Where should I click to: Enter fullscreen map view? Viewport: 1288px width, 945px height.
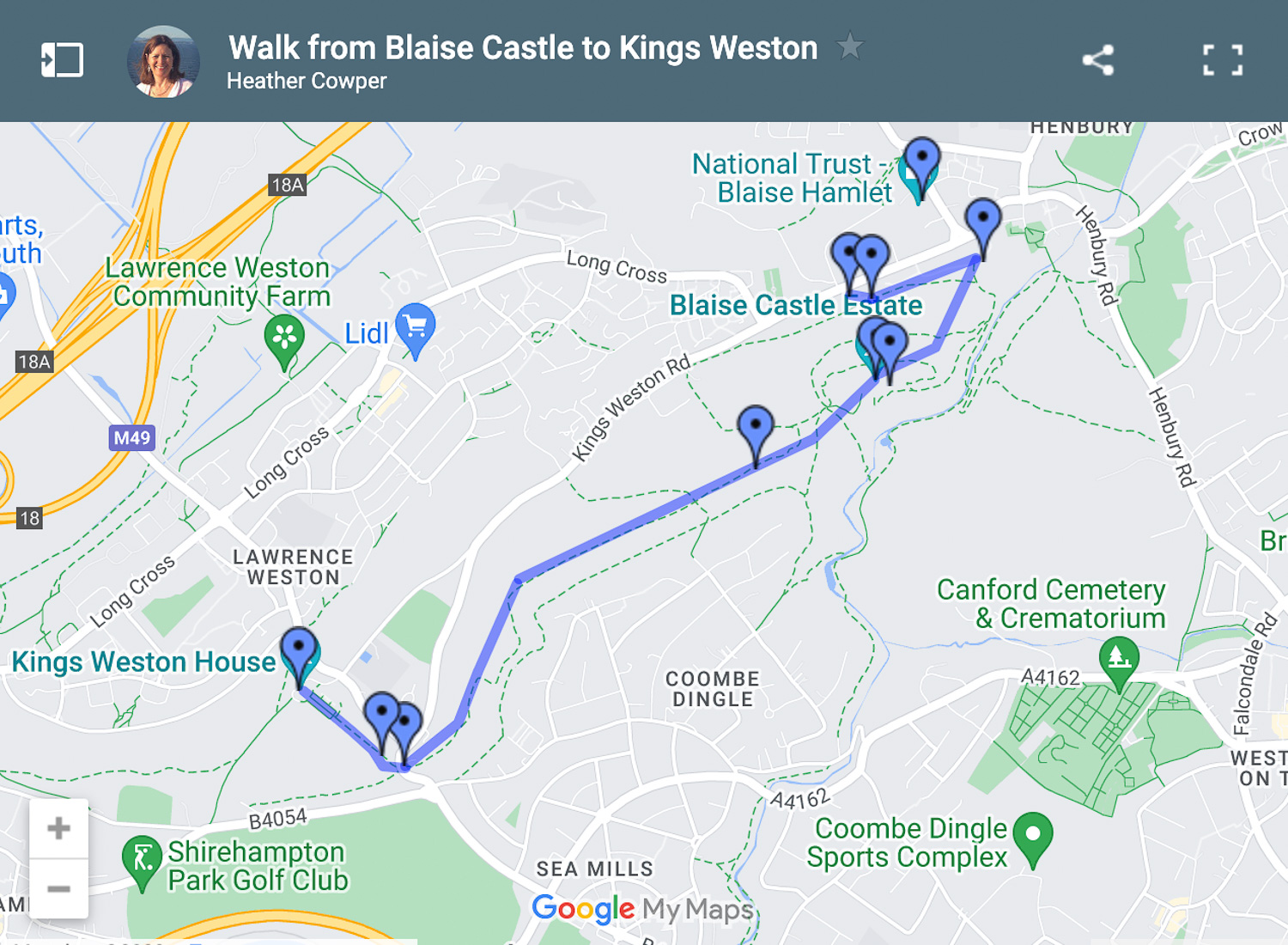coord(1223,60)
